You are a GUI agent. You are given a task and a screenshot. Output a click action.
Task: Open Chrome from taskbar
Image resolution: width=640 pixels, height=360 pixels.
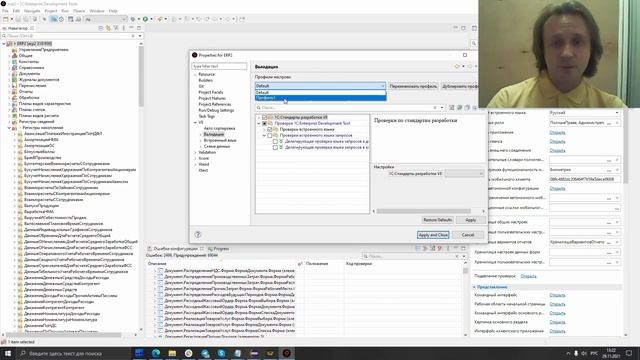point(189,353)
